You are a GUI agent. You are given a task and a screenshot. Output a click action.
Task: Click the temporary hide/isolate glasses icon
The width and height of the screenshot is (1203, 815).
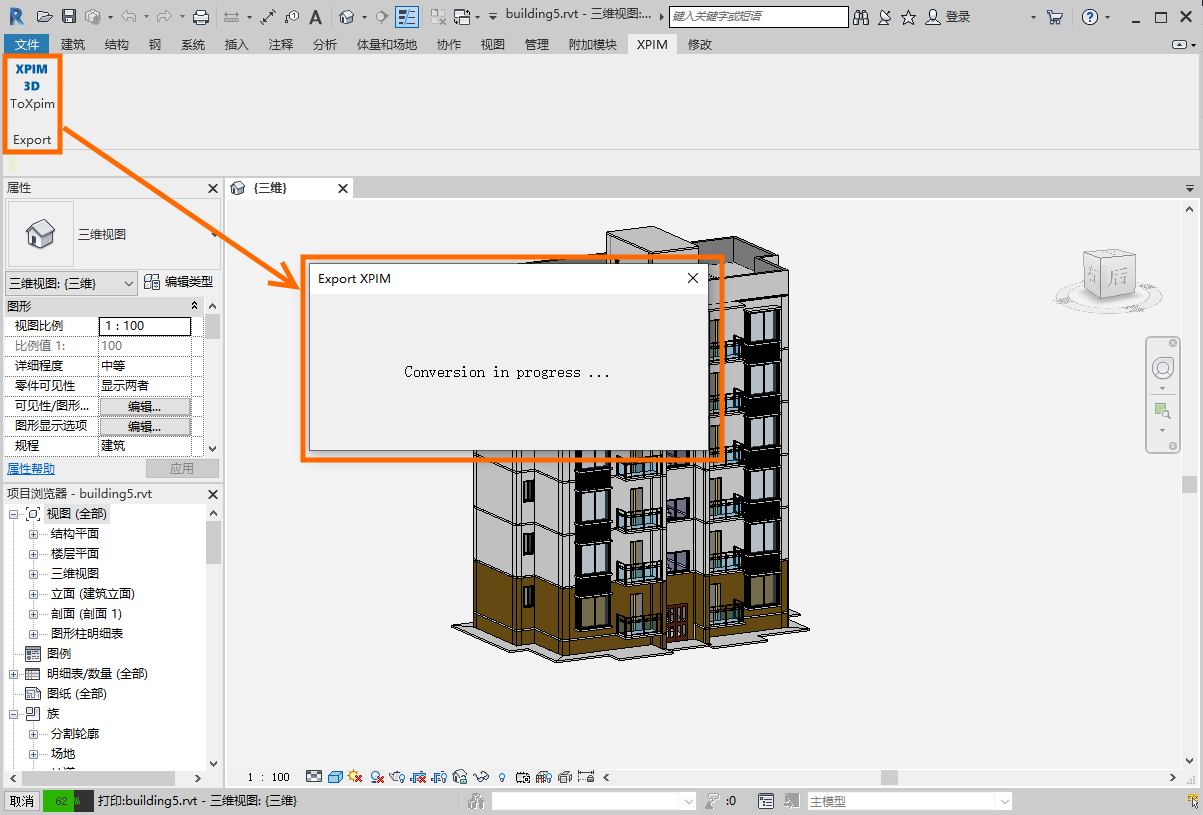click(481, 777)
